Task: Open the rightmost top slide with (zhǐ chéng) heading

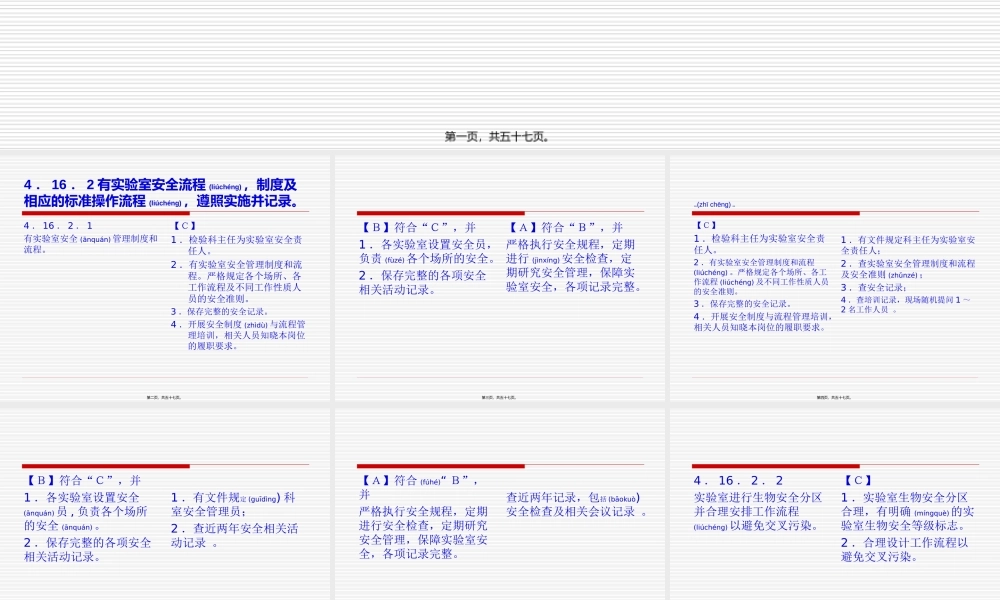Action: pyautogui.click(x=830, y=280)
